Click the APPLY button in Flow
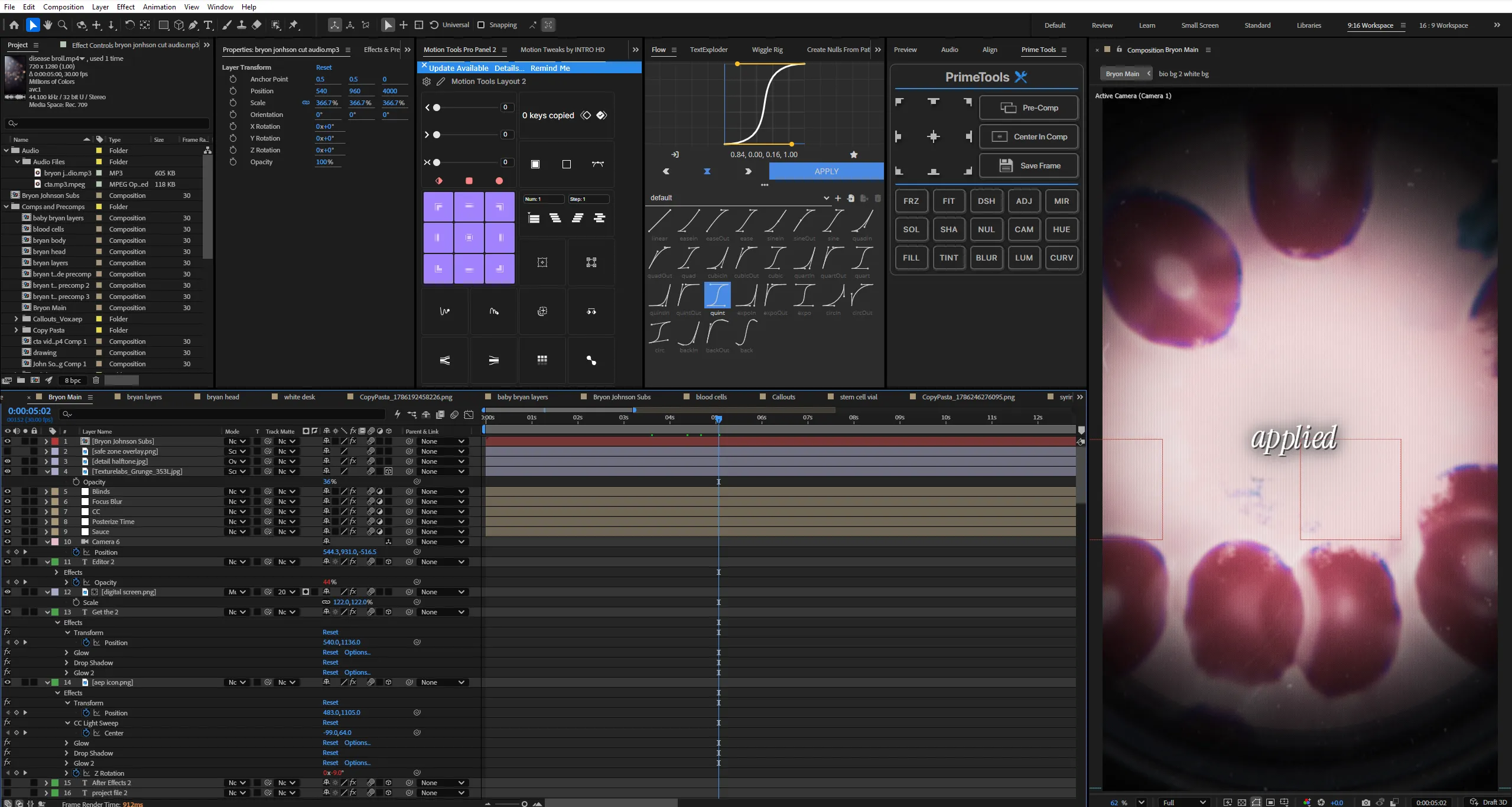This screenshot has width=1512, height=807. pos(826,171)
